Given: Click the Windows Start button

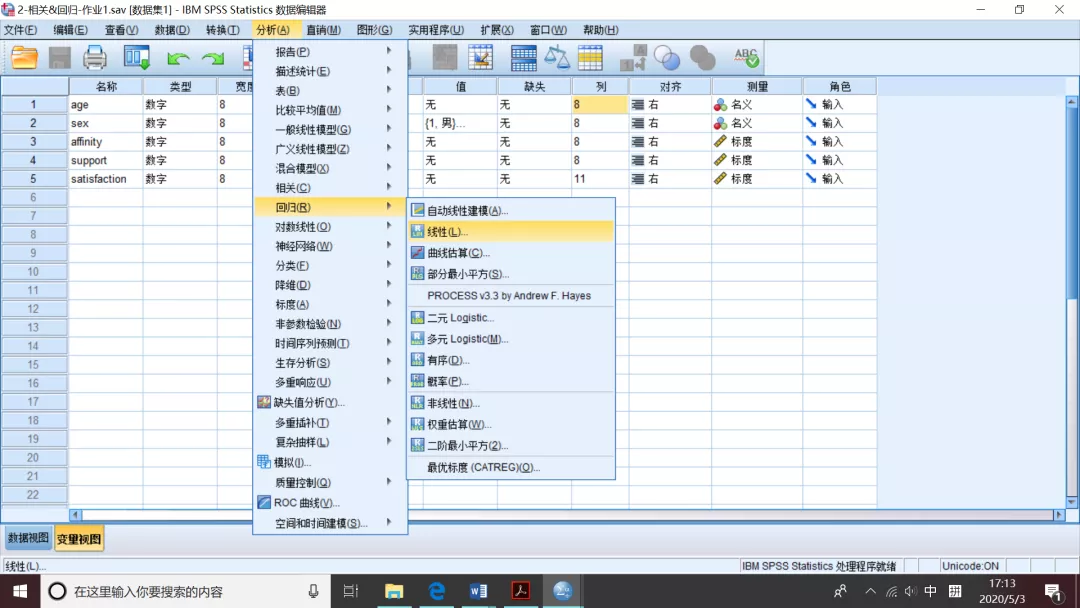Looking at the screenshot, I should (x=20, y=591).
